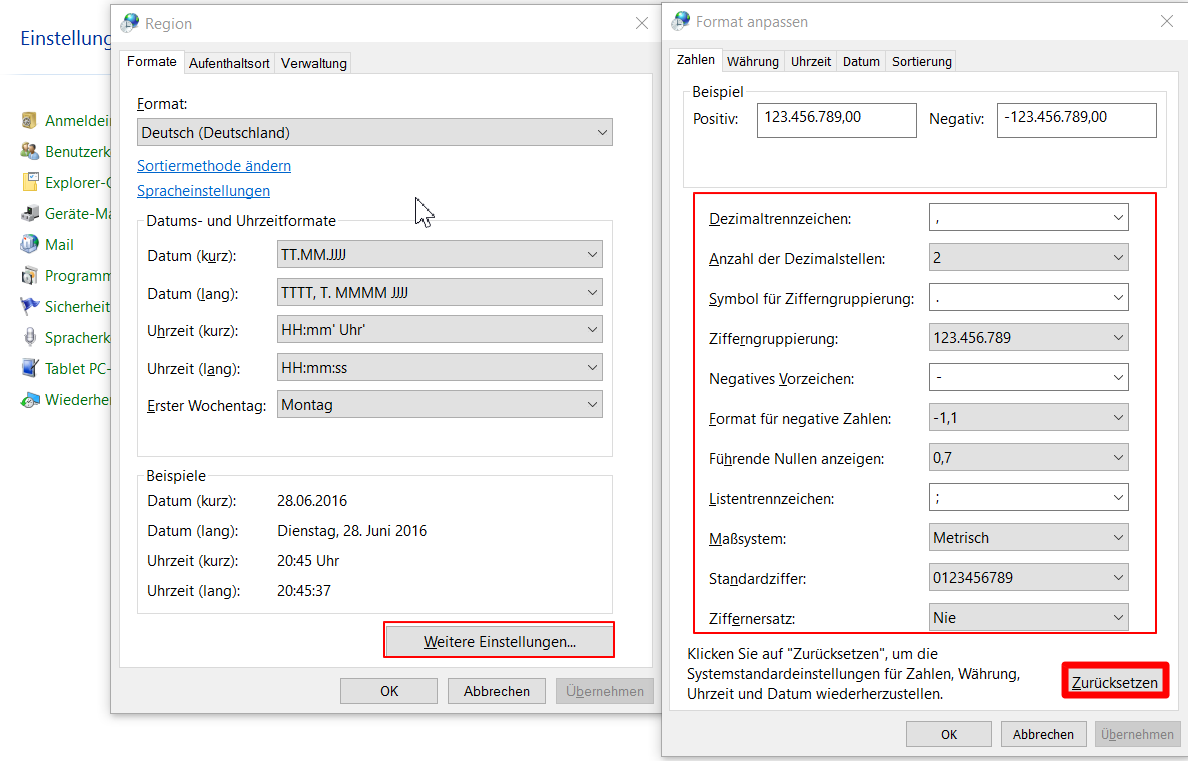
Task: Switch to the Uhrzeit tab
Action: pyautogui.click(x=811, y=61)
